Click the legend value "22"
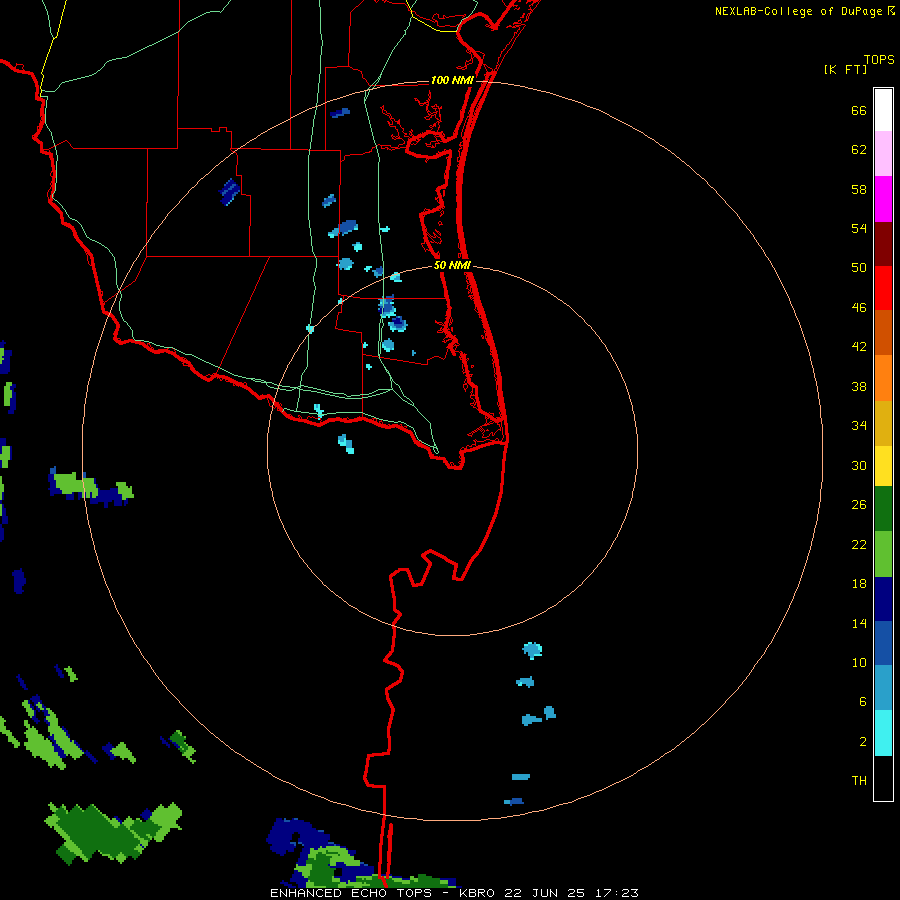This screenshot has height=900, width=900. pos(859,544)
